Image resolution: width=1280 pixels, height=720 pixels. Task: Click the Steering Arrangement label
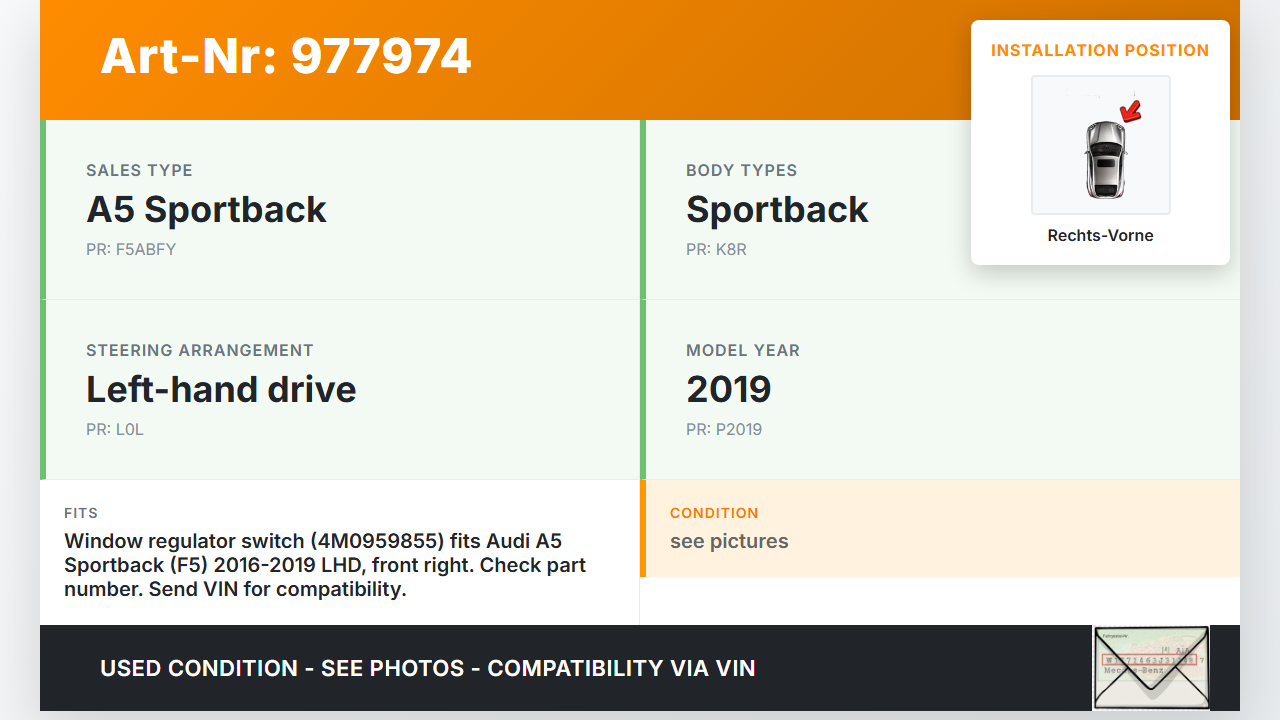click(x=200, y=350)
